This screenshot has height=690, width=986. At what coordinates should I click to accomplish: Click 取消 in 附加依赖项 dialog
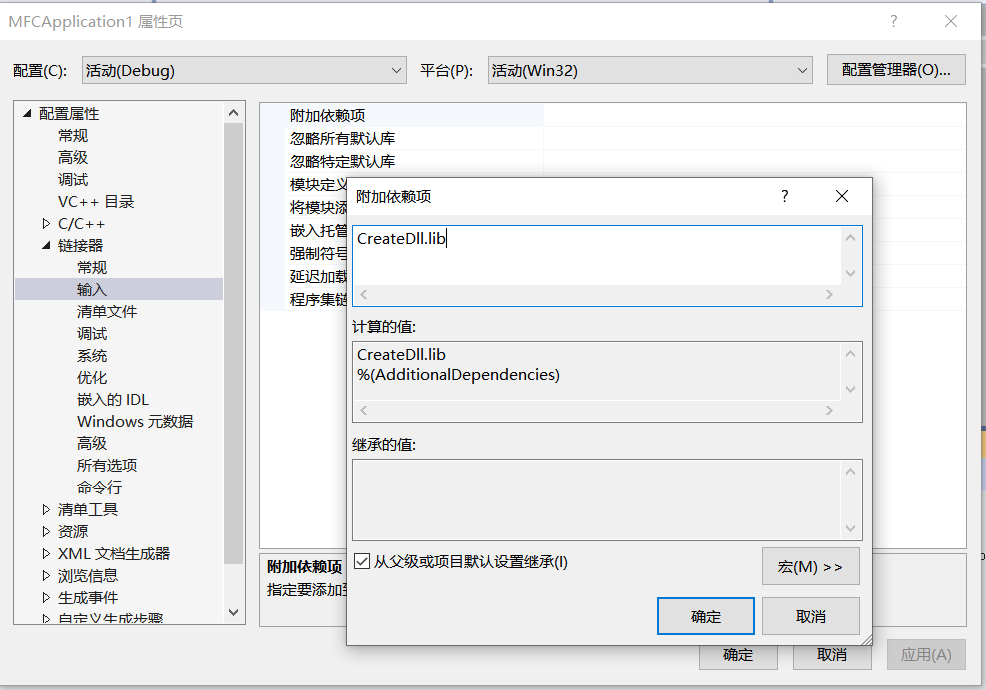[811, 616]
